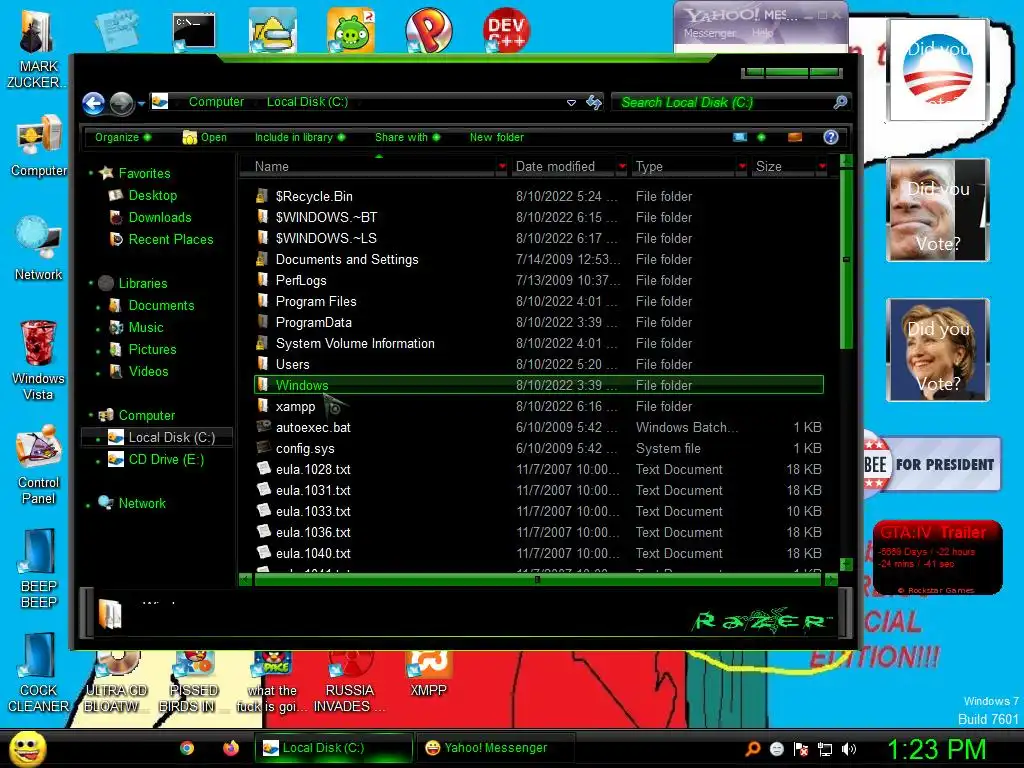Select the Users folder row
The image size is (1024, 768).
pyautogui.click(x=539, y=364)
